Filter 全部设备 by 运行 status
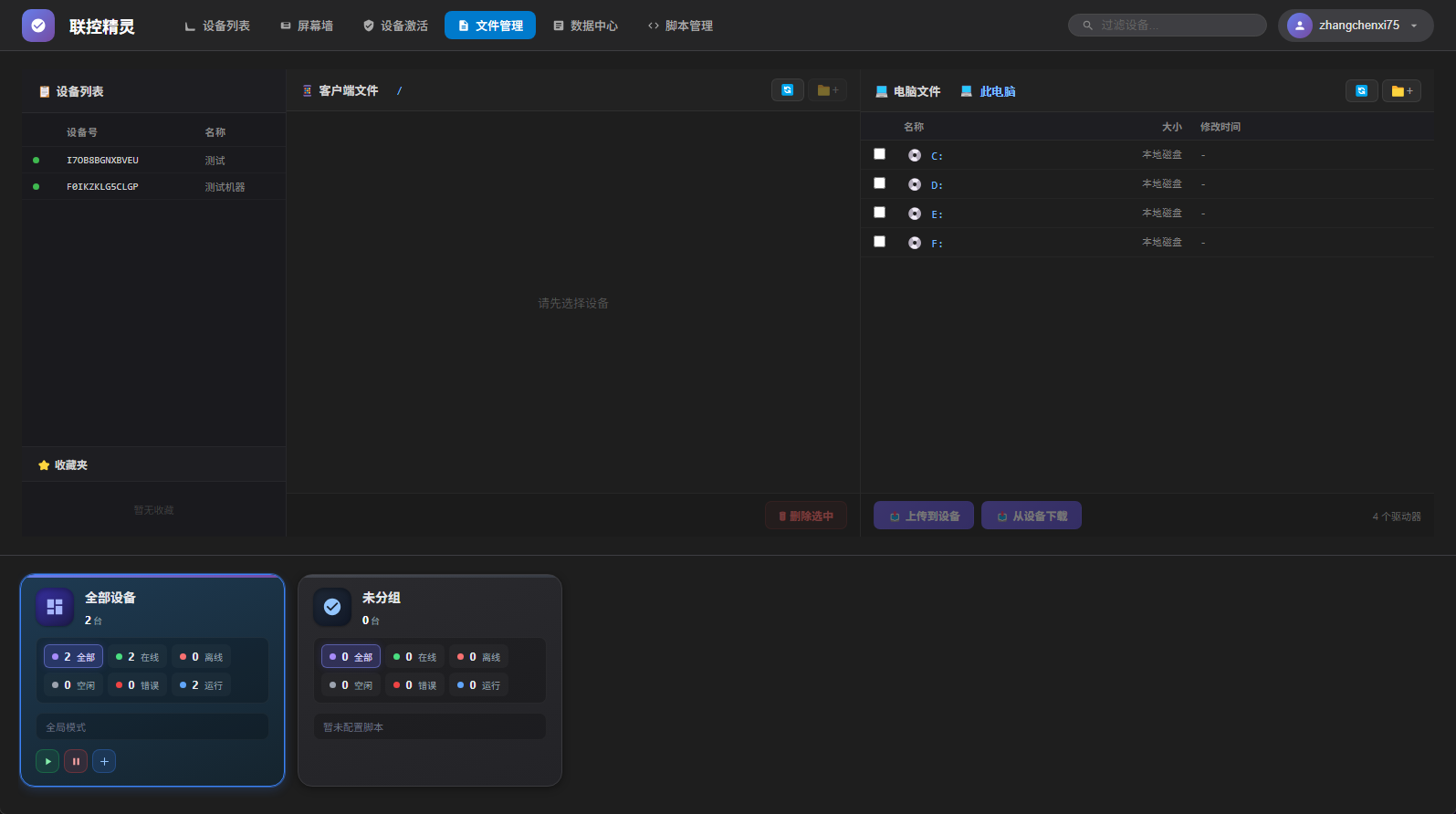 [201, 685]
